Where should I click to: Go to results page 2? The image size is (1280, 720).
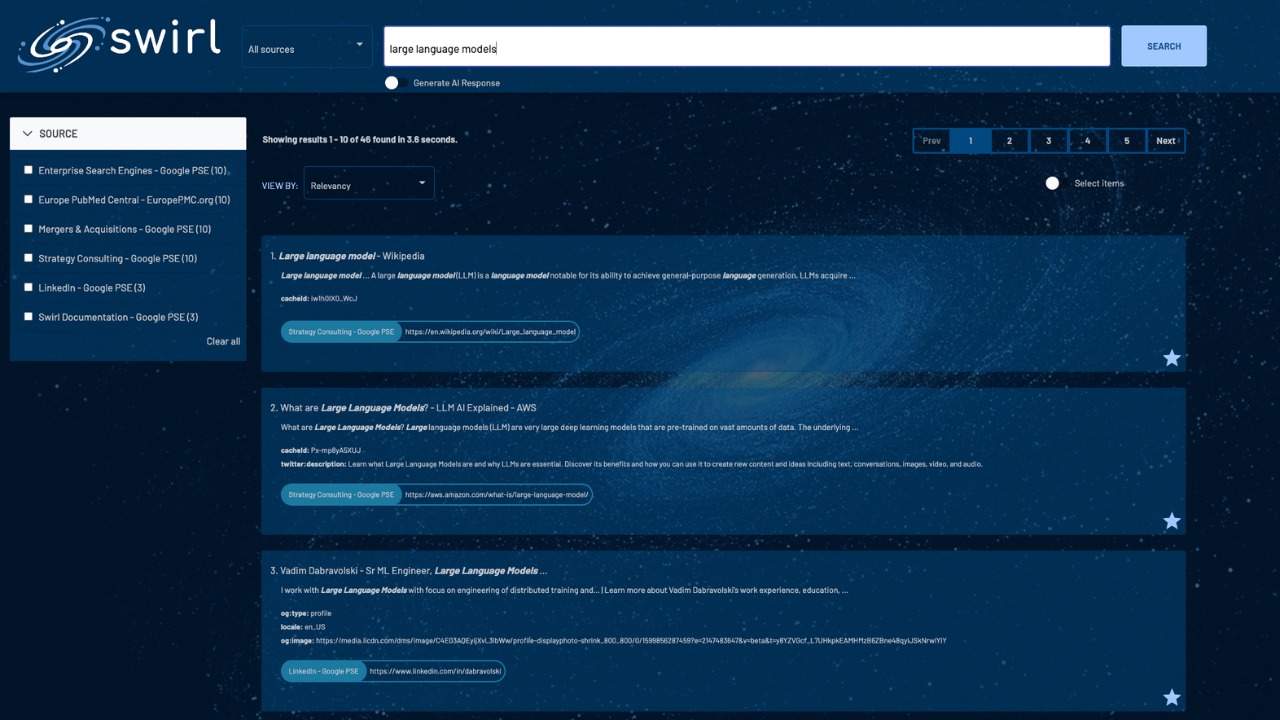coord(1009,141)
